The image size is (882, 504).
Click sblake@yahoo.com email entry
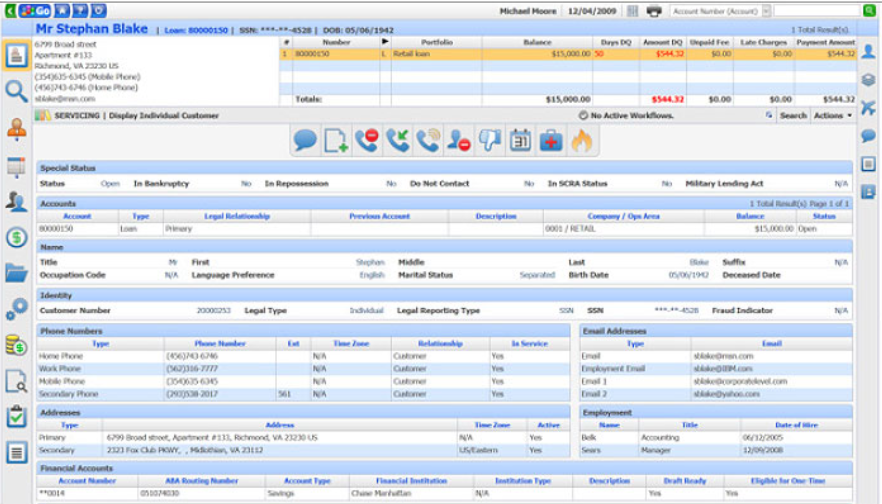[726, 394]
